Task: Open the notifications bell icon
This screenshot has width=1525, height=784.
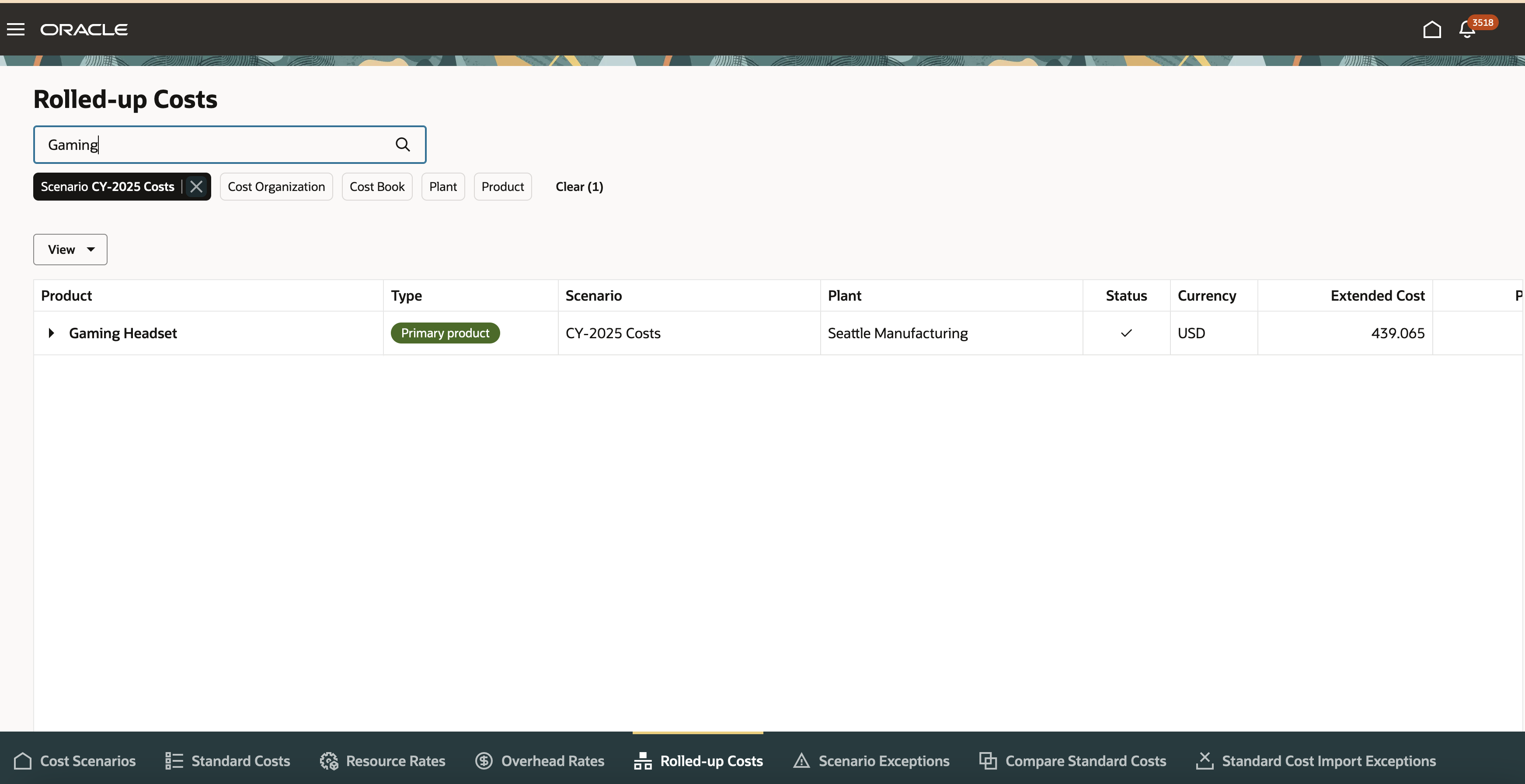Action: point(1467,30)
